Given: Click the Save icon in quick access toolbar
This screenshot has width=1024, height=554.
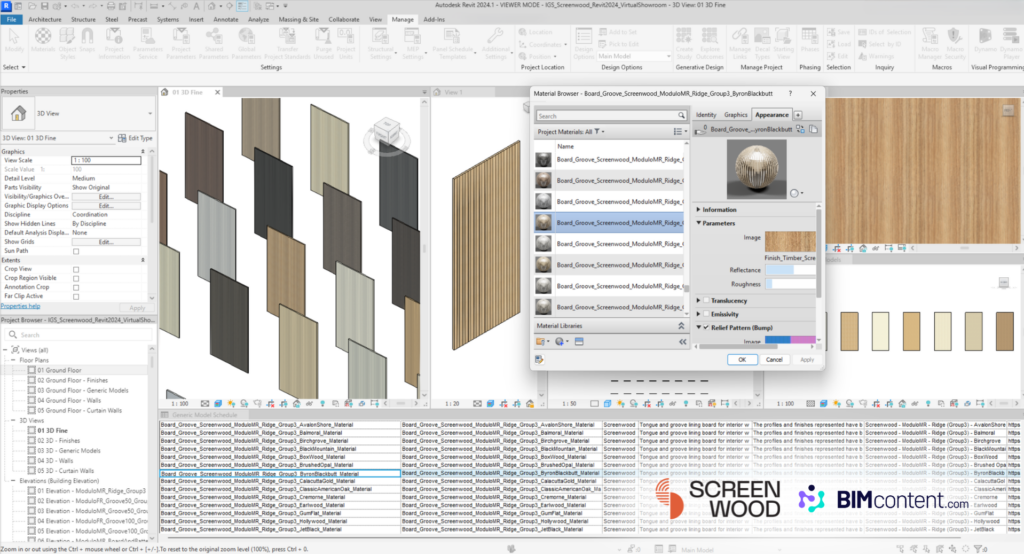Looking at the screenshot, I should (x=44, y=6).
